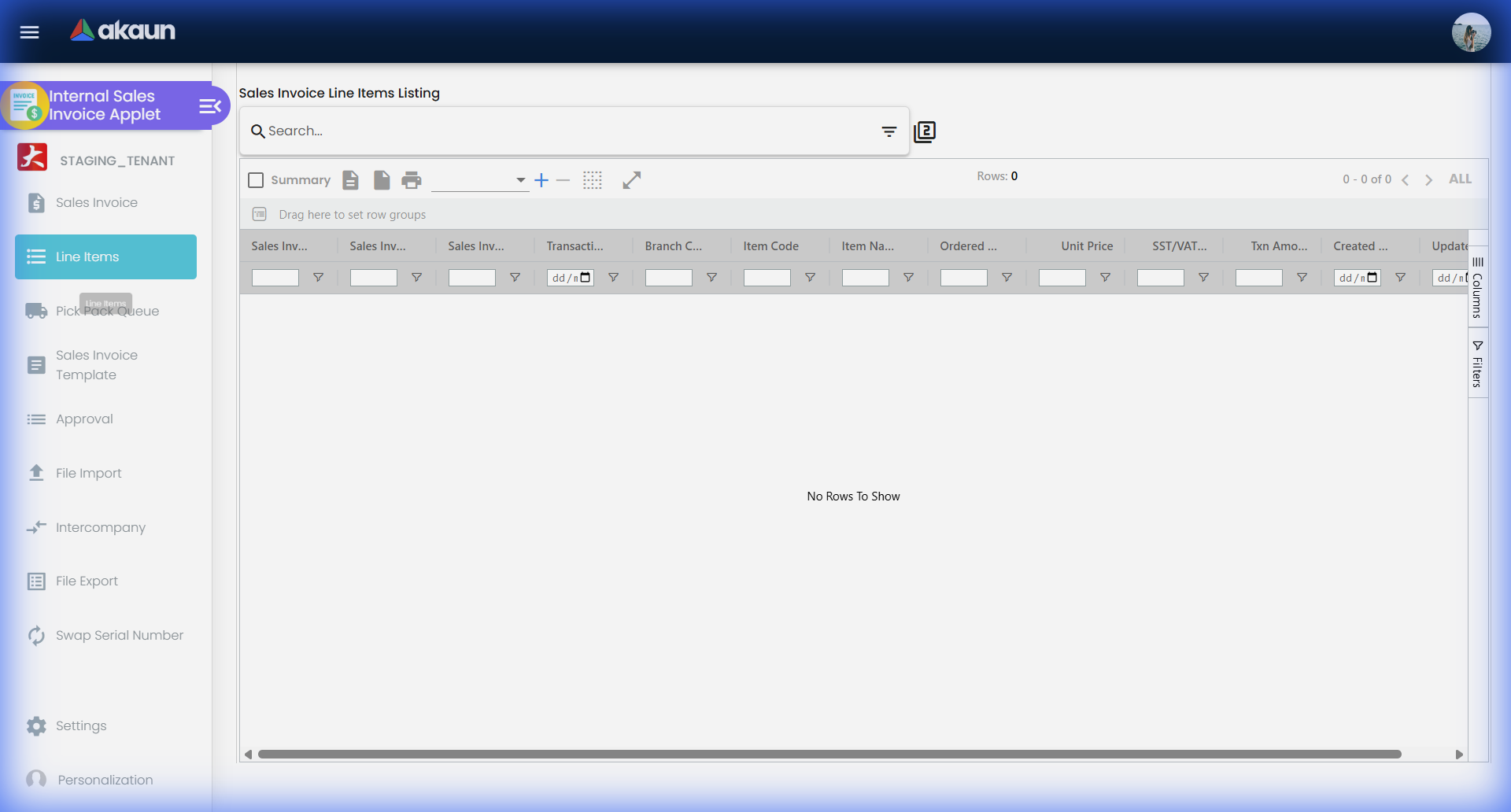Image resolution: width=1511 pixels, height=812 pixels.
Task: Click the stacked pages icon beside search
Action: click(x=925, y=131)
